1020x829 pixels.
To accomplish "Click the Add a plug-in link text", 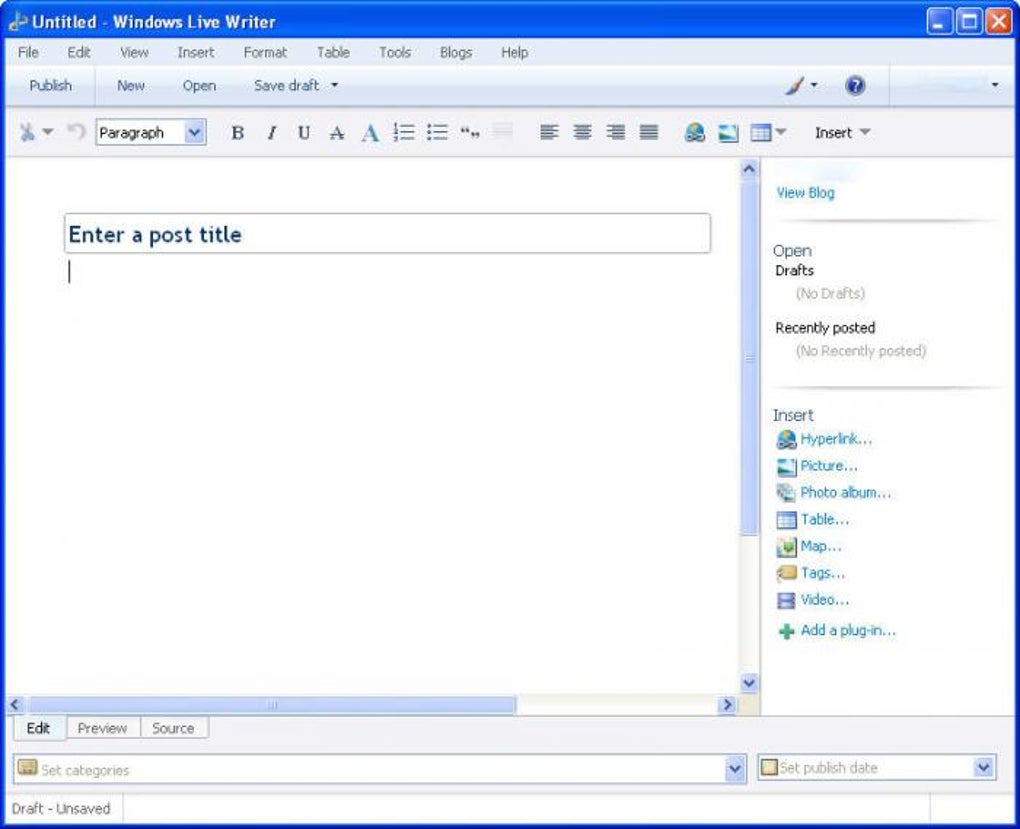I will pos(848,630).
